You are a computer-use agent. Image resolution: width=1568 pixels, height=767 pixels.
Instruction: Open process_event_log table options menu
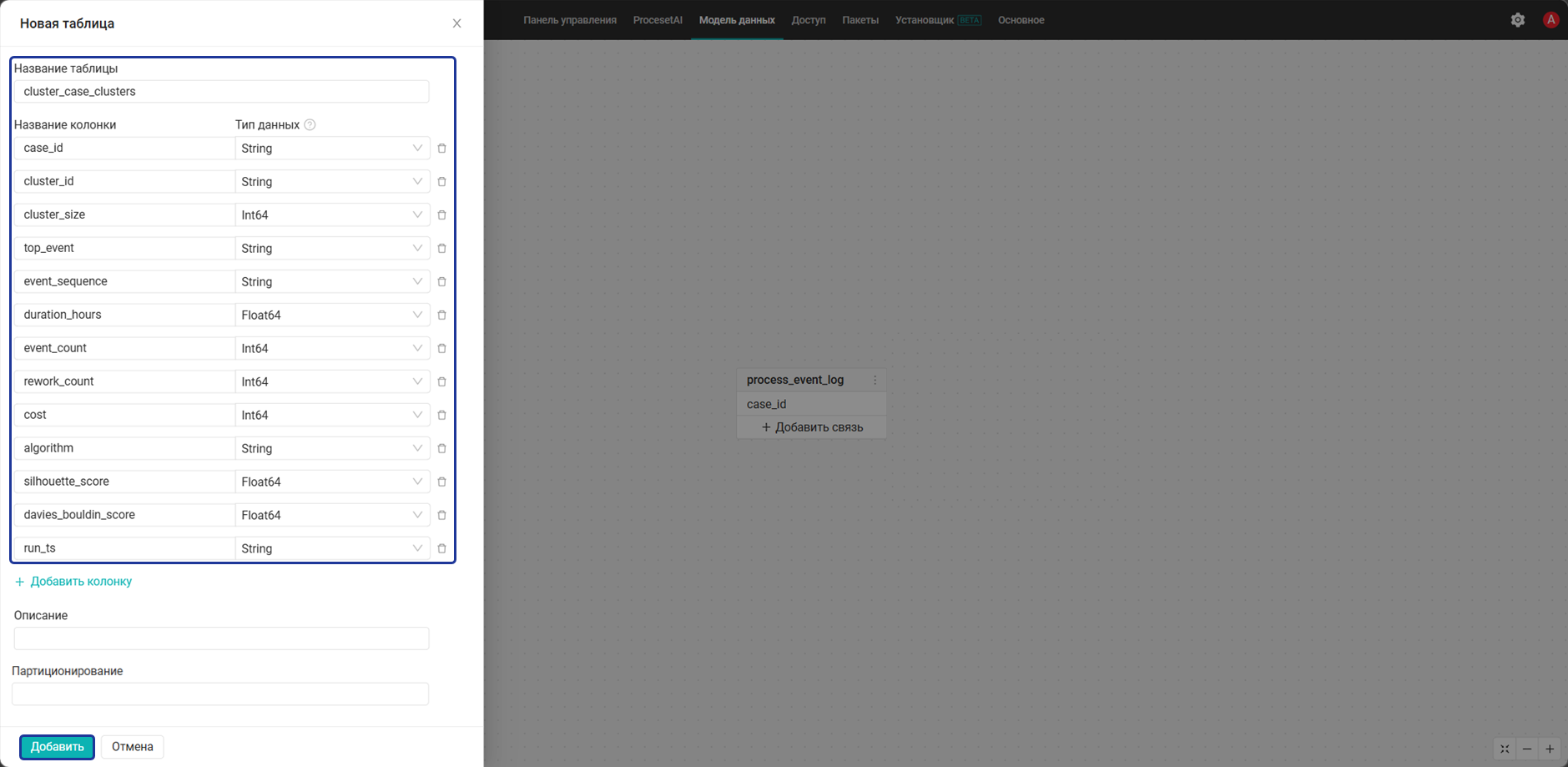875,380
